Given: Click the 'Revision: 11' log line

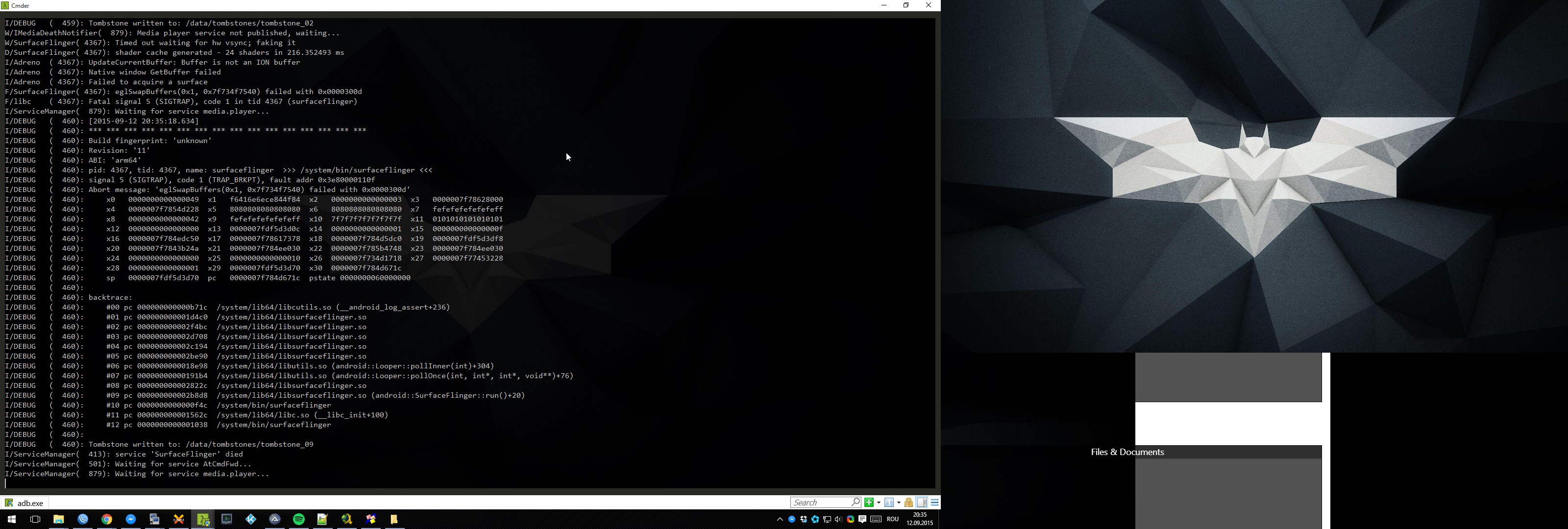Looking at the screenshot, I should [x=77, y=150].
